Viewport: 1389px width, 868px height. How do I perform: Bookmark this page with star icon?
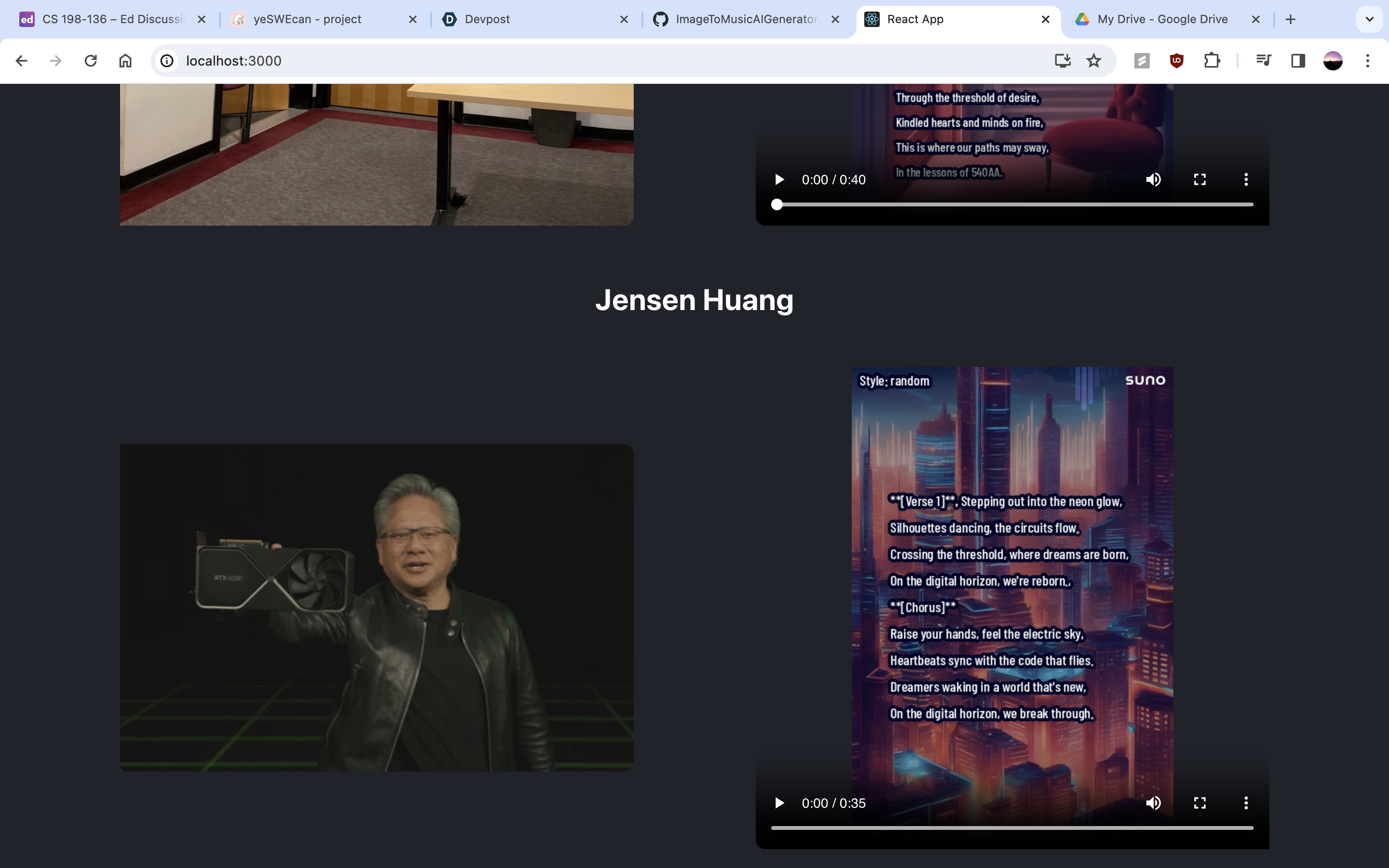pos(1094,61)
